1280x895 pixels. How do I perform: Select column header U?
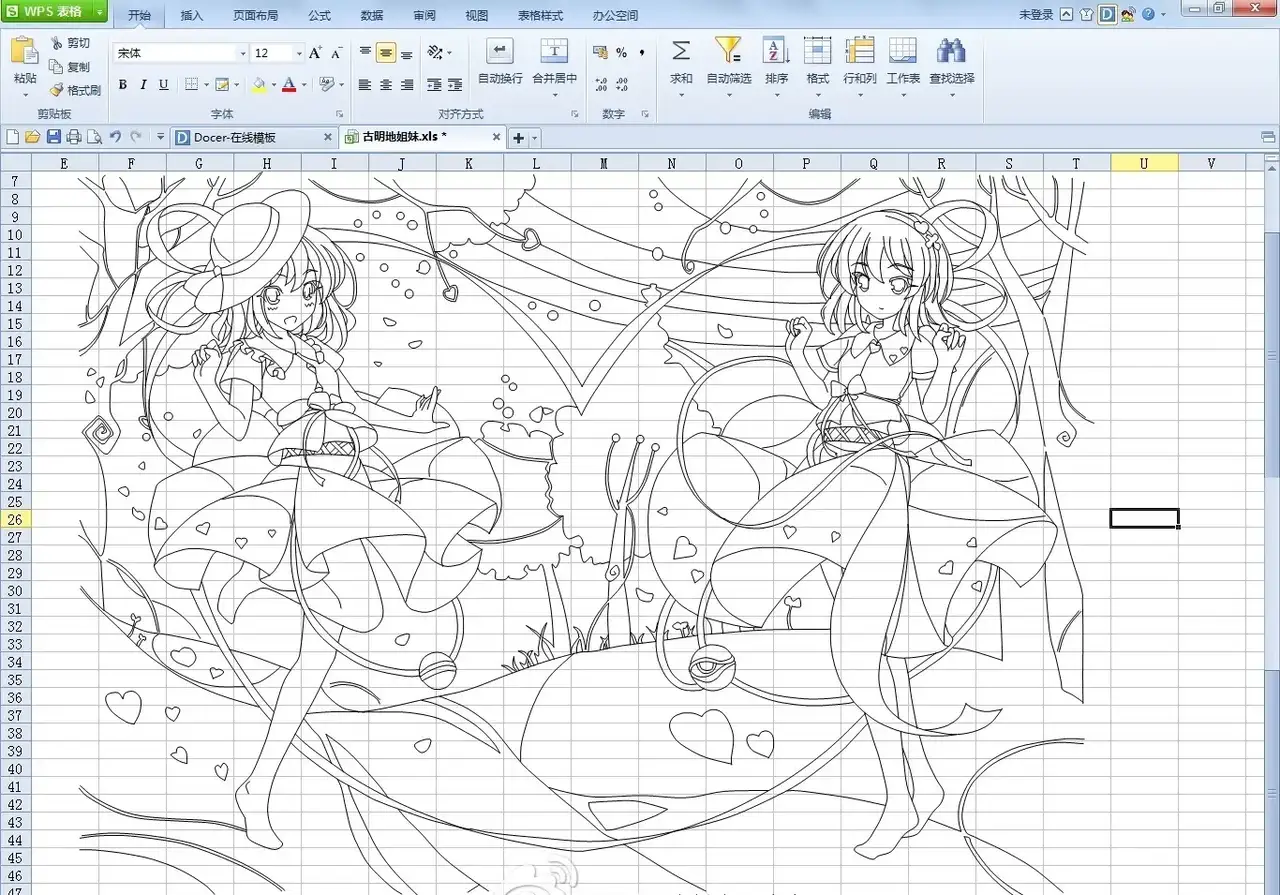[1144, 163]
